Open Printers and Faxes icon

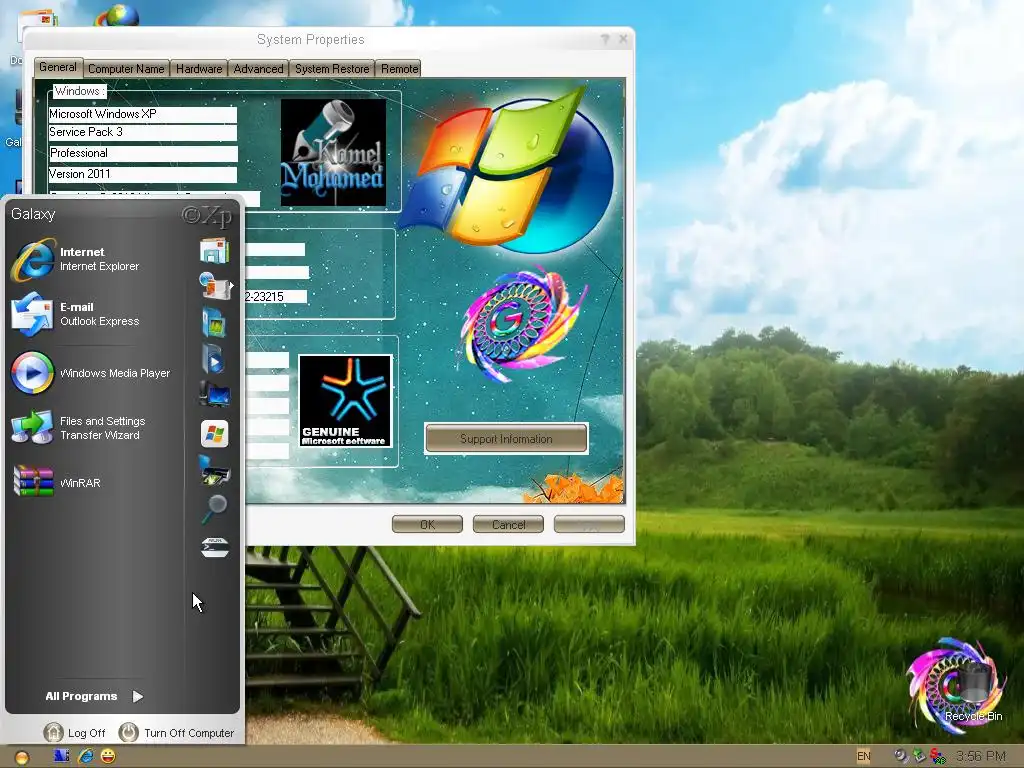click(214, 470)
